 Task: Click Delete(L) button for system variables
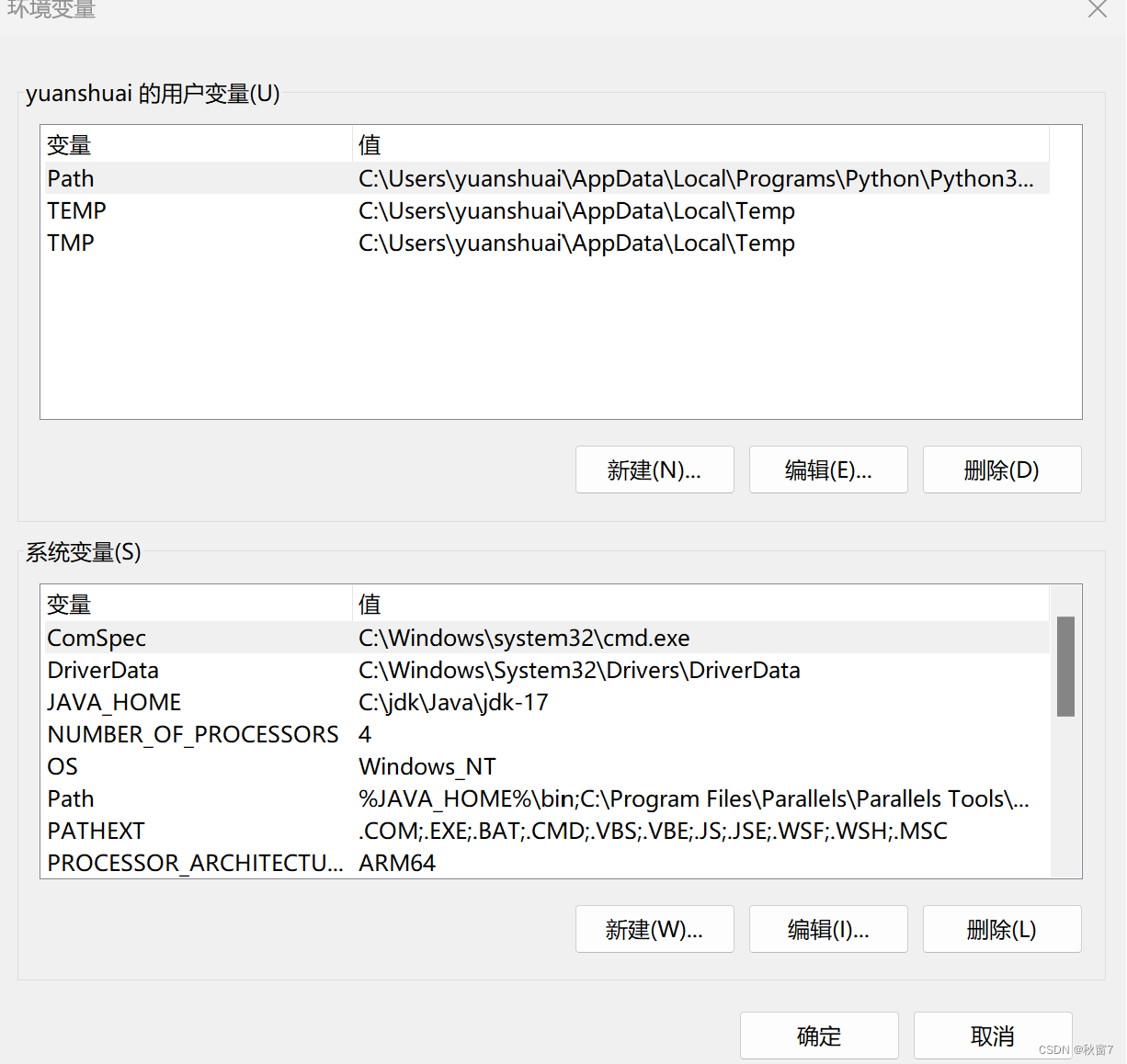pyautogui.click(x=1002, y=929)
